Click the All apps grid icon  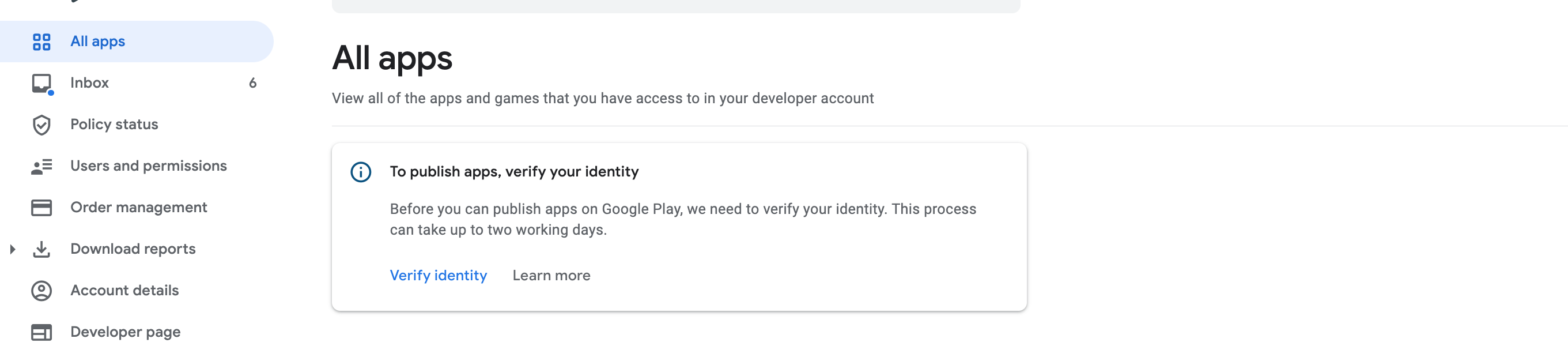(41, 42)
